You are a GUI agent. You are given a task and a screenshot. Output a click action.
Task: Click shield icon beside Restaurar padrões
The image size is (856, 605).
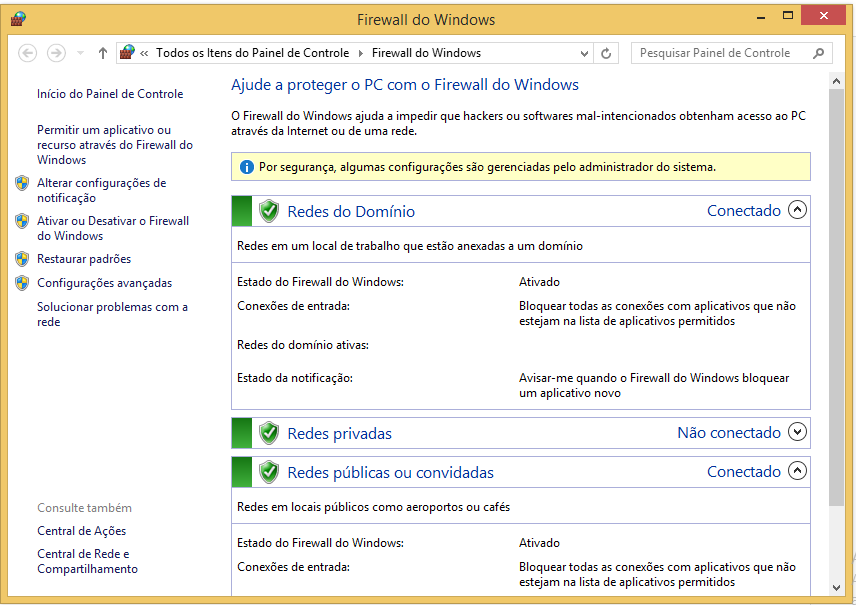22,259
